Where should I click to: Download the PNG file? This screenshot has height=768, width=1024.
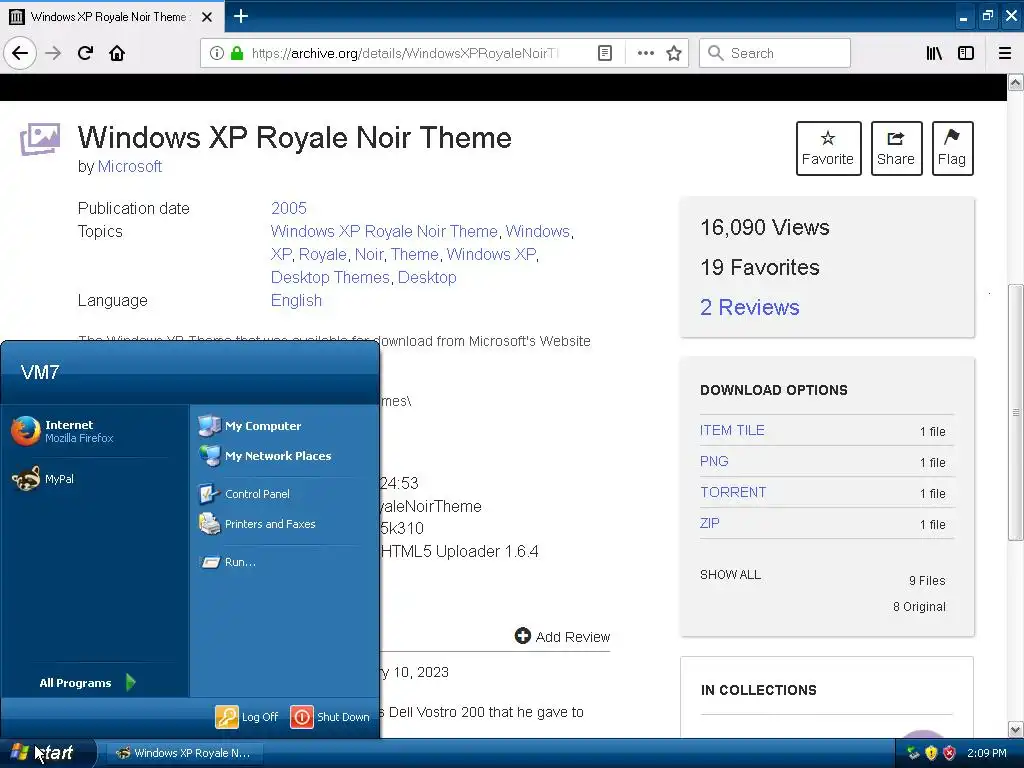click(714, 461)
